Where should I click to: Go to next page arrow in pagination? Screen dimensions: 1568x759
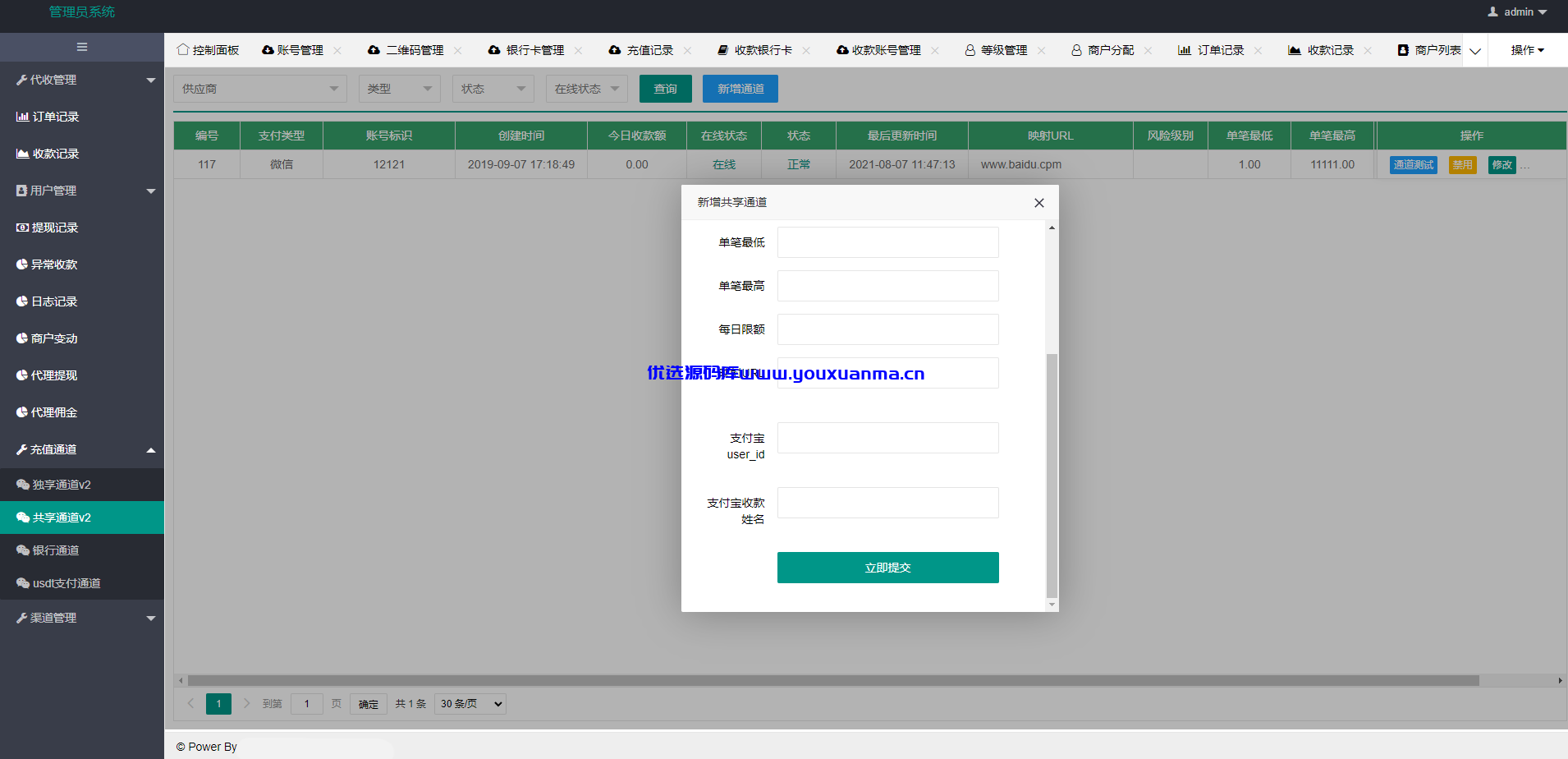(x=246, y=703)
